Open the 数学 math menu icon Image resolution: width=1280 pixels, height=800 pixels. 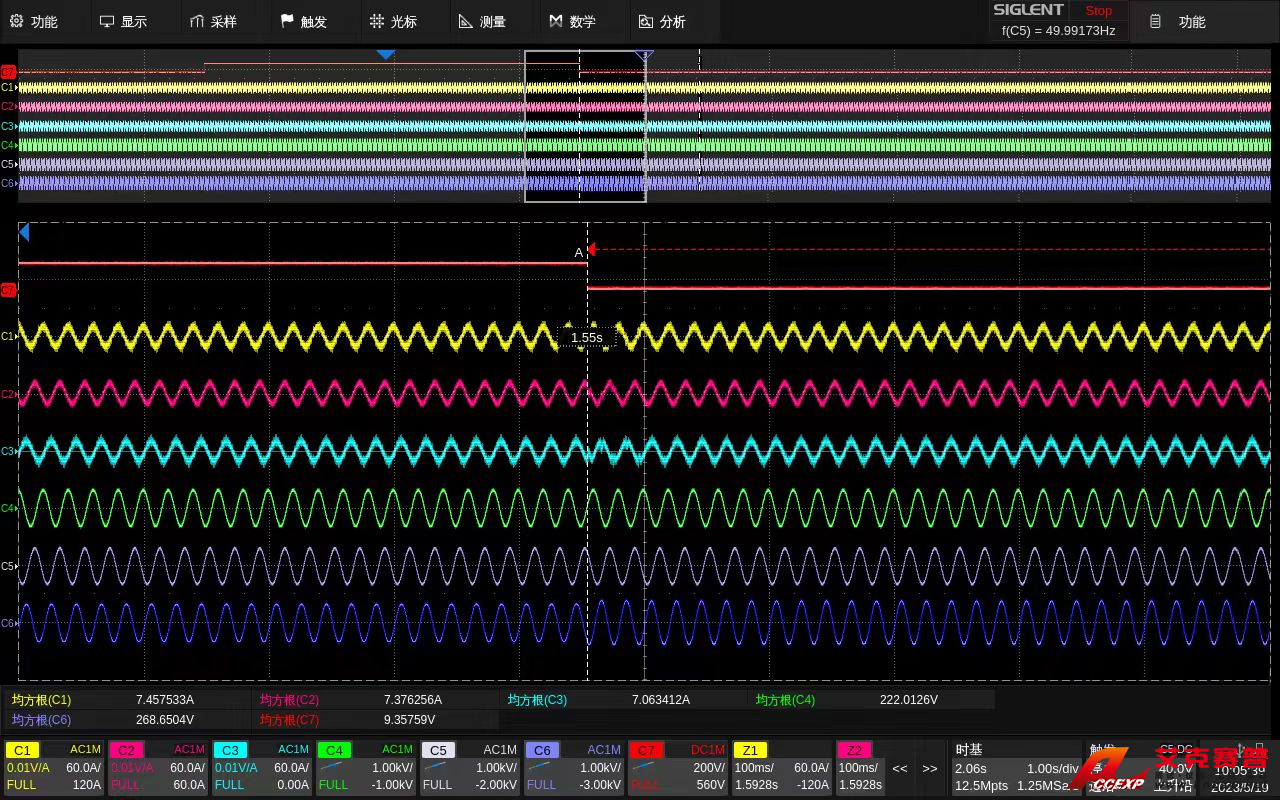(556, 21)
